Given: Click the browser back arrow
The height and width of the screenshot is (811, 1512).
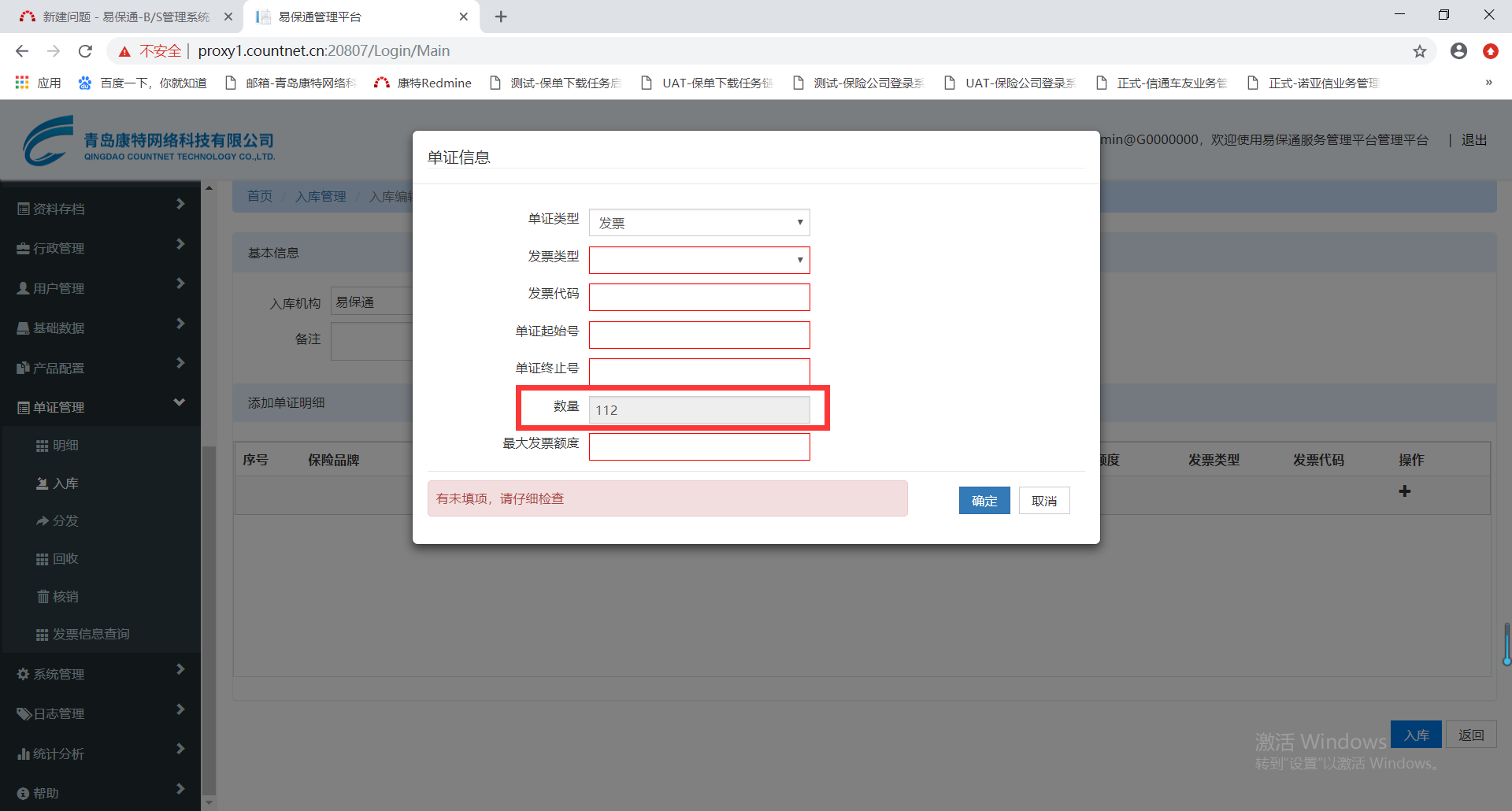Looking at the screenshot, I should pyautogui.click(x=22, y=51).
